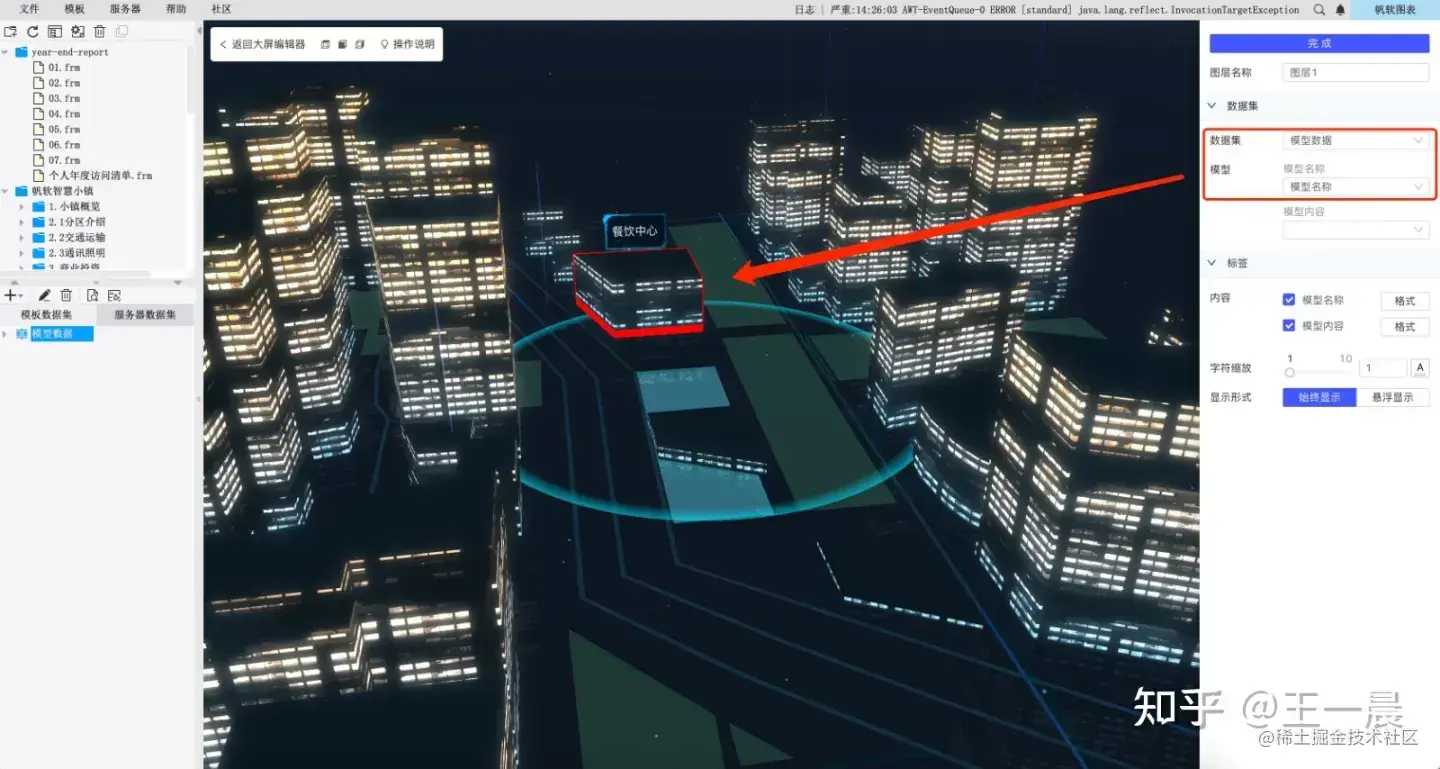Image resolution: width=1440 pixels, height=769 pixels.
Task: Click the third cube view icon in the 3D toolbar
Action: (360, 44)
